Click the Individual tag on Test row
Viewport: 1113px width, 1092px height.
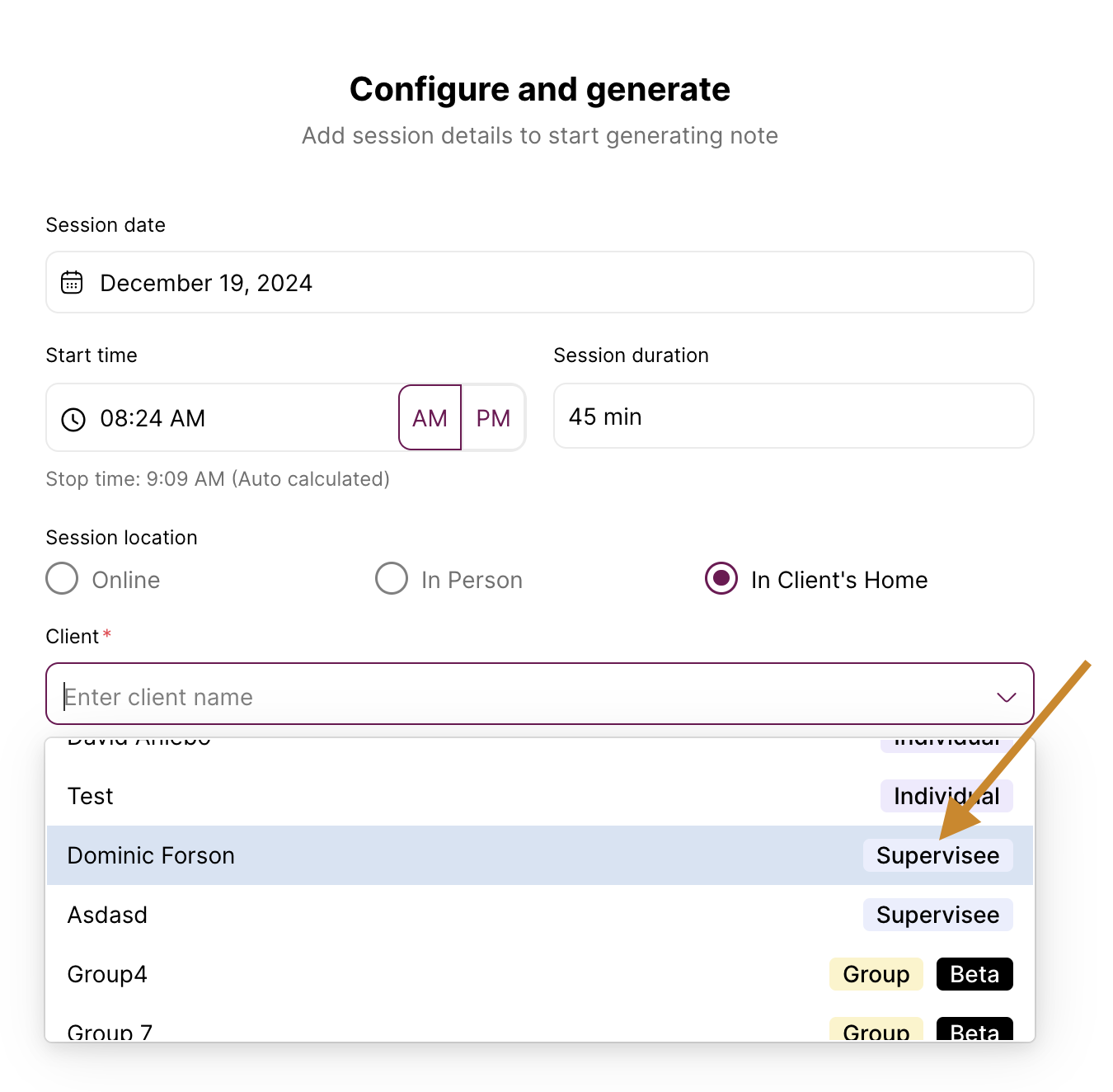(x=946, y=796)
